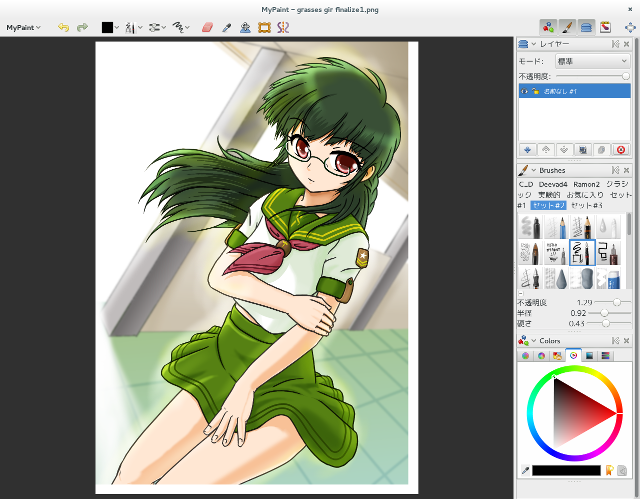Undo the last stroke with the yellow arrow
The width and height of the screenshot is (640, 499).
pos(63,27)
